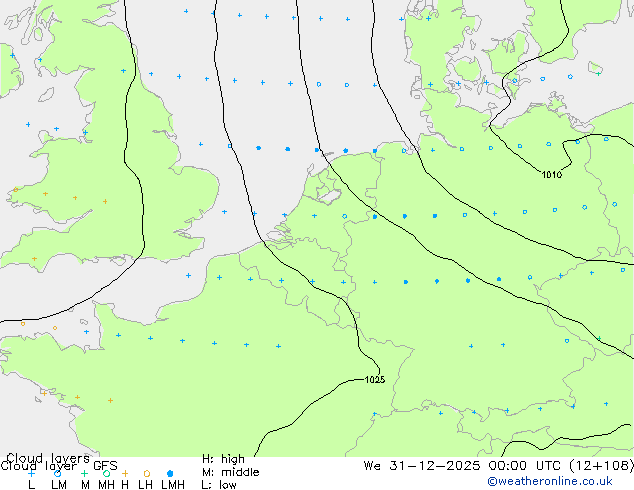Click the 'M: middle' legend text
Viewport: 634px width, 490px height.
click(230, 472)
